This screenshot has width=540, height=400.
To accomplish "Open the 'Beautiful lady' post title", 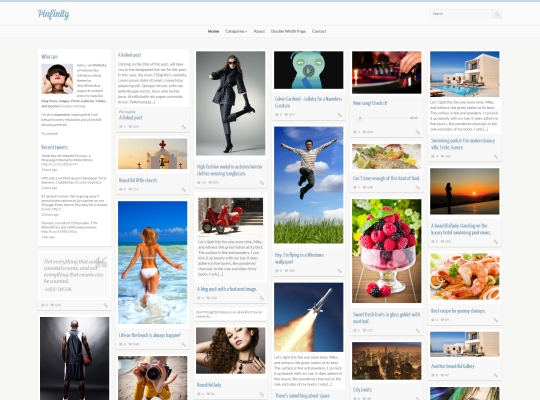I will click(x=209, y=385).
